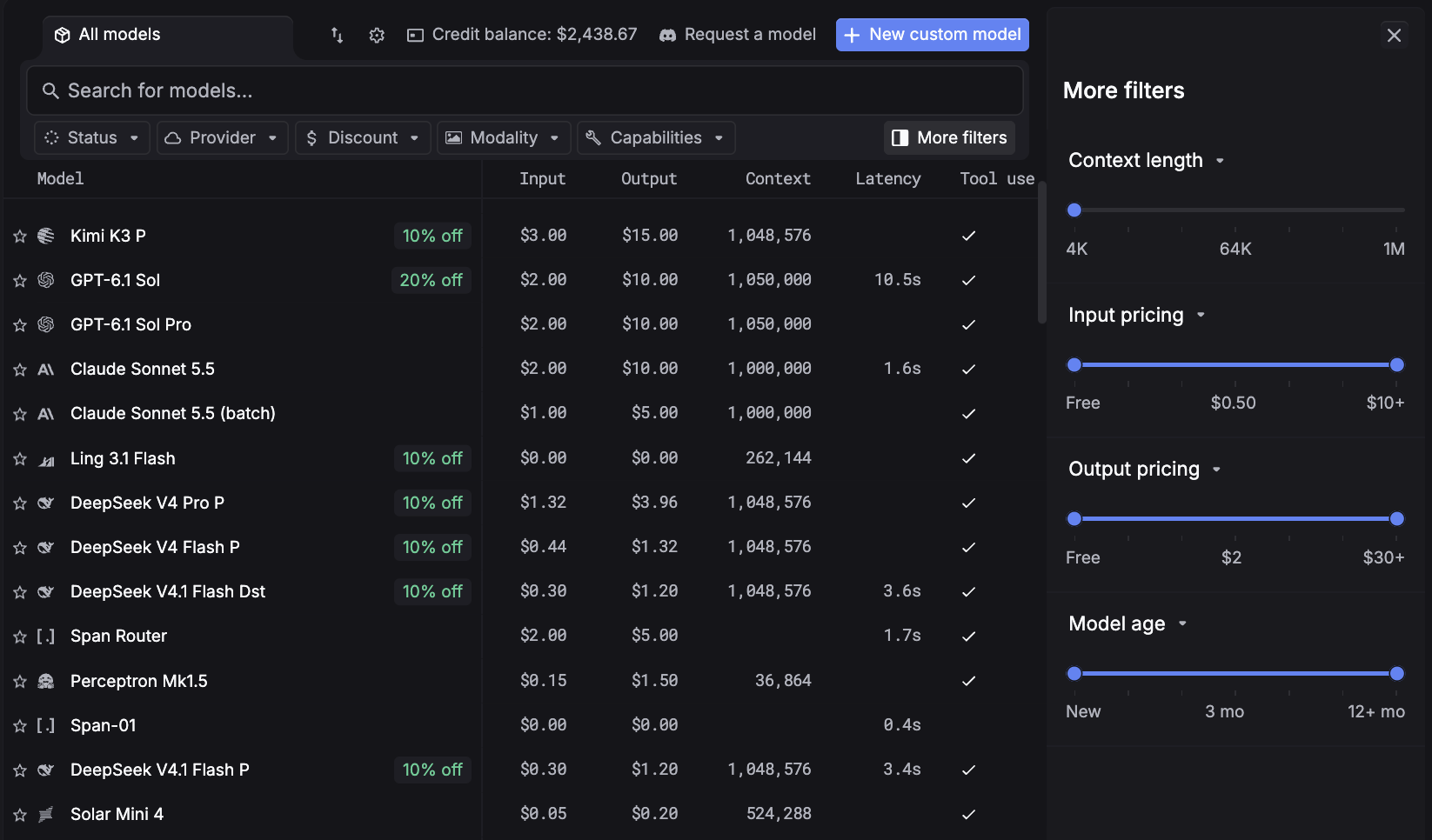The height and width of the screenshot is (840, 1432).
Task: Click Request a model link
Action: (738, 35)
